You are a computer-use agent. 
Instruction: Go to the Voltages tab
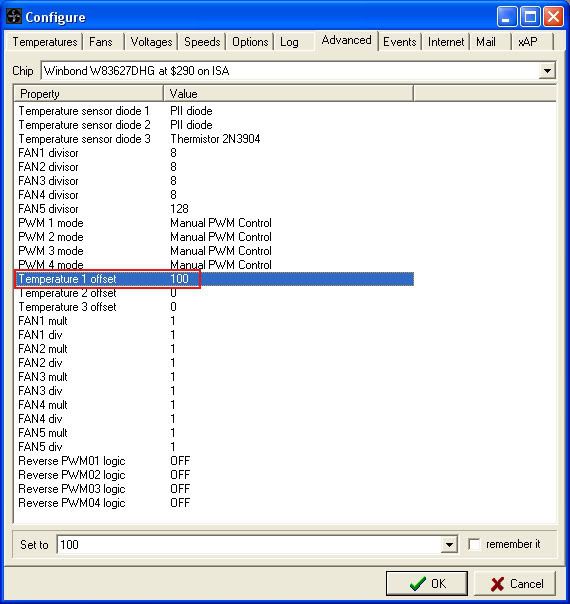click(x=151, y=42)
